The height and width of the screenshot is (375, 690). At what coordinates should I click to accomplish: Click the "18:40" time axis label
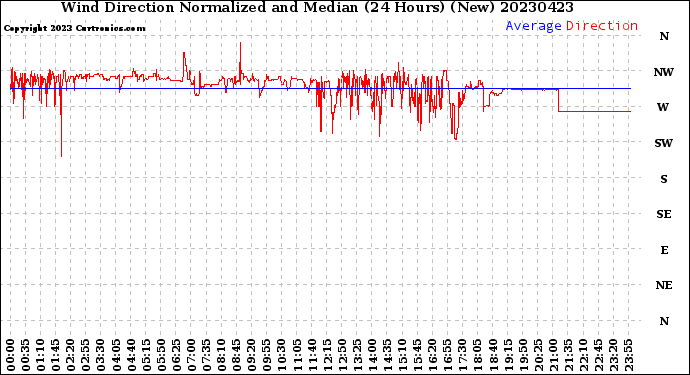coord(492,355)
